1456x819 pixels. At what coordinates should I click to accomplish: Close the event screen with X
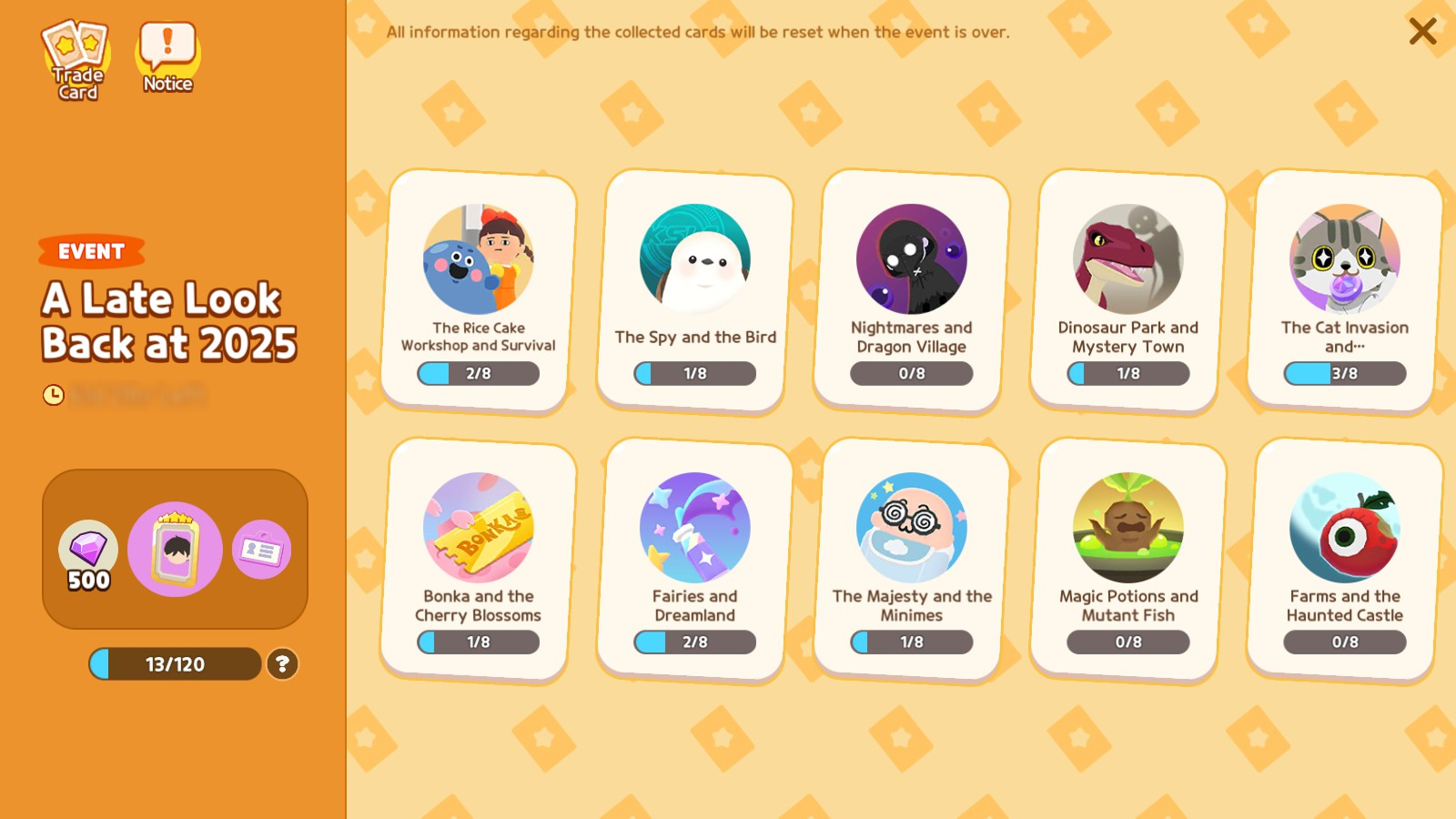[1422, 31]
